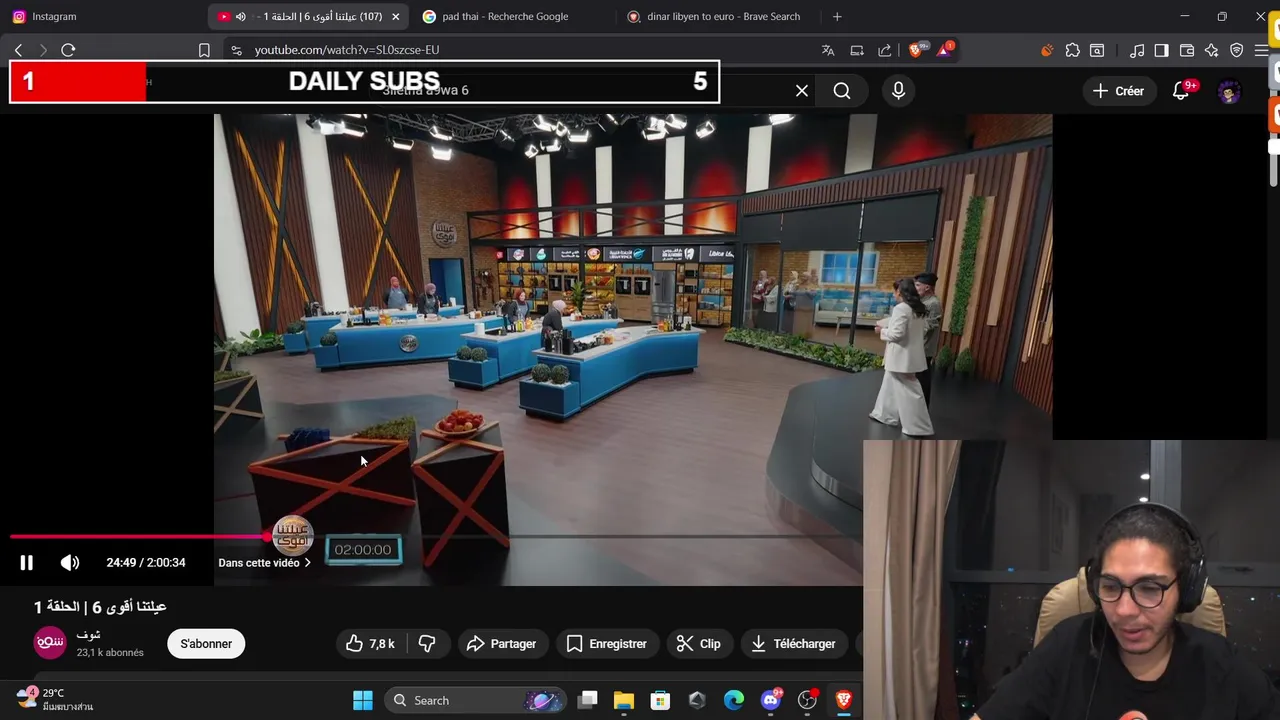
Task: Open the Créer menu
Action: (1118, 91)
